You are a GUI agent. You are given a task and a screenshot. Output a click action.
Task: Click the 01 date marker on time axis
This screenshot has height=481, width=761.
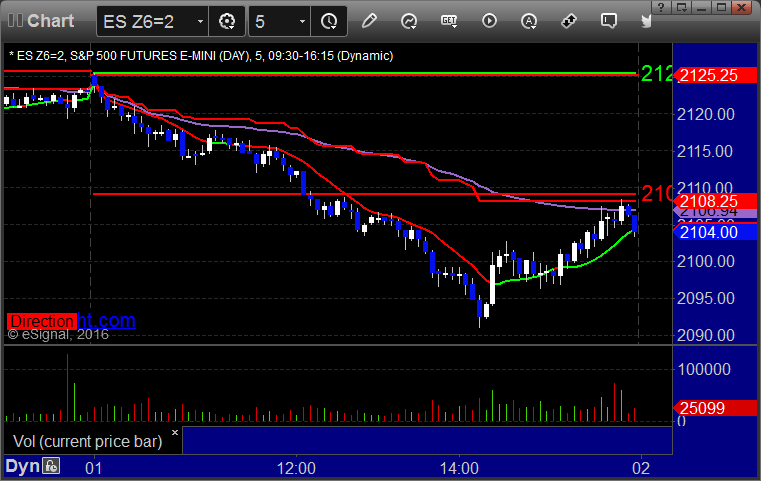point(94,468)
